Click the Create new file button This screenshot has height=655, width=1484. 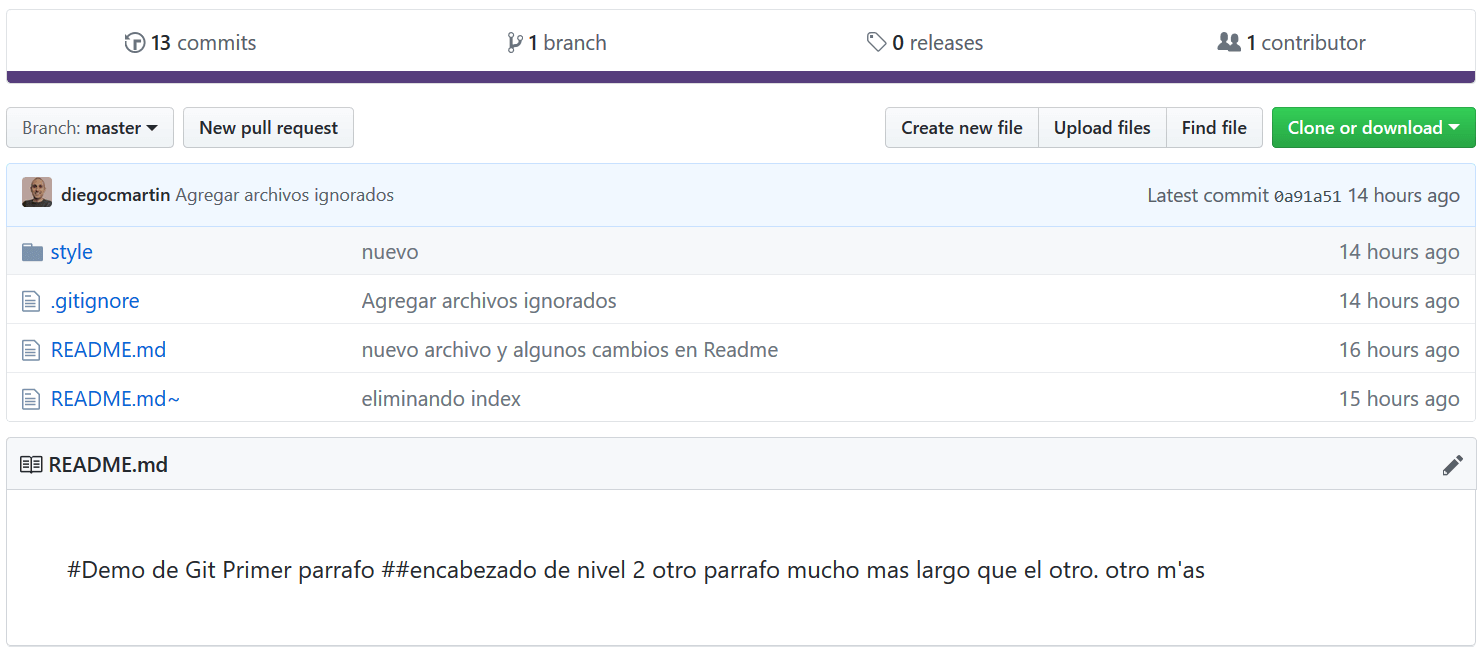[x=961, y=127]
